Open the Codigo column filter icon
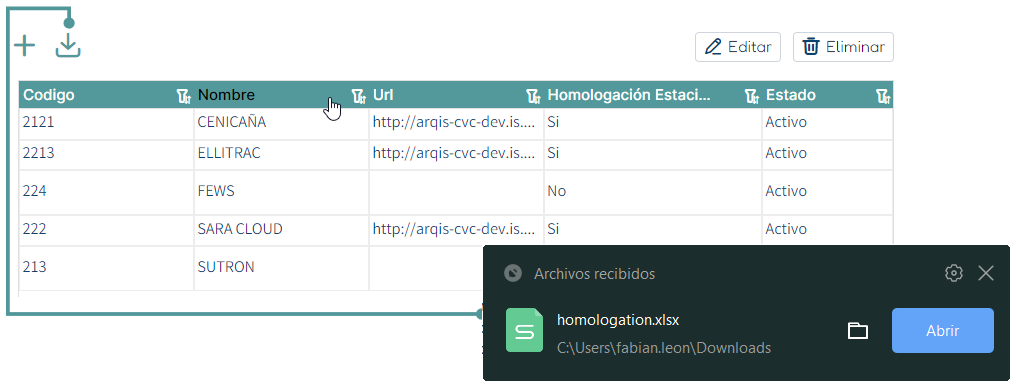This screenshot has width=1016, height=391. tap(184, 97)
